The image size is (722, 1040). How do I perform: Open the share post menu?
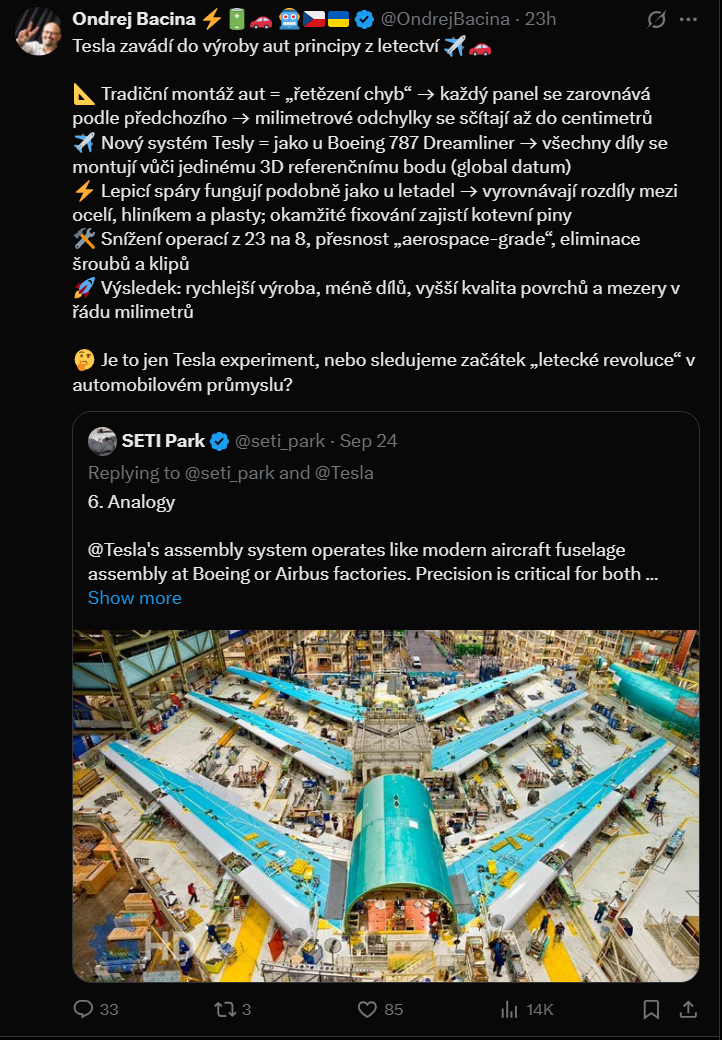pos(688,1009)
